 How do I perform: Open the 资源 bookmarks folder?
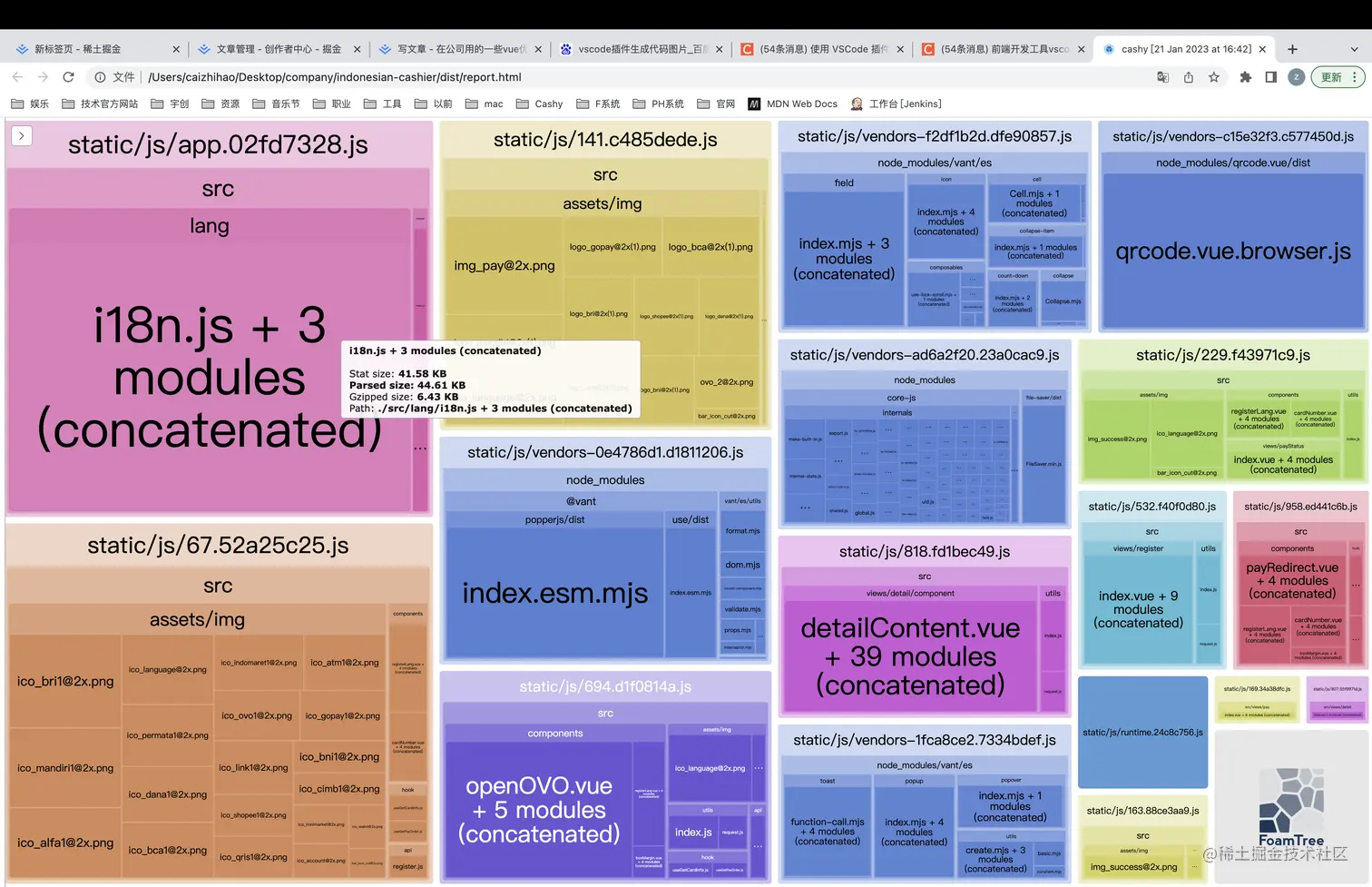pos(220,103)
